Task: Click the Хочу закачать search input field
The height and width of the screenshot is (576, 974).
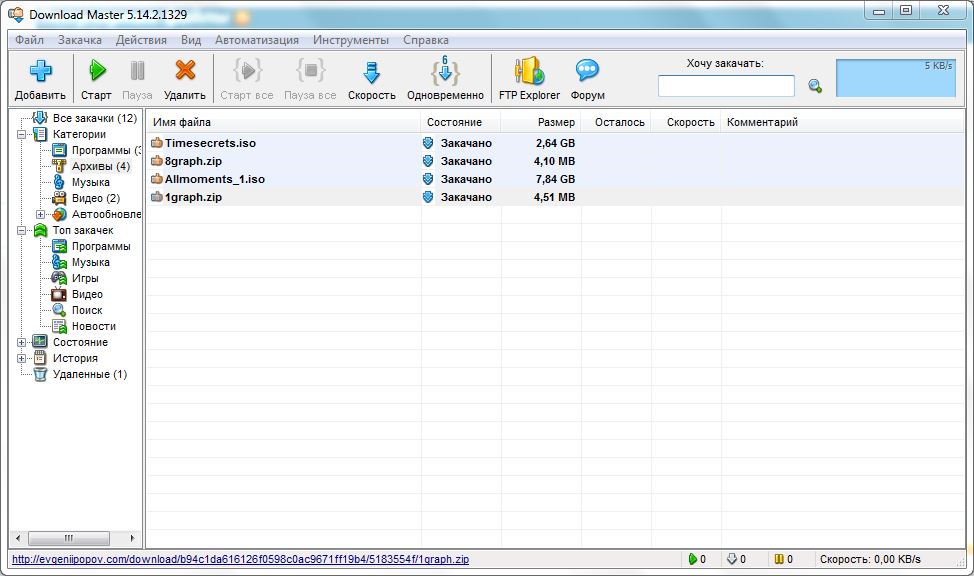Action: [x=726, y=86]
